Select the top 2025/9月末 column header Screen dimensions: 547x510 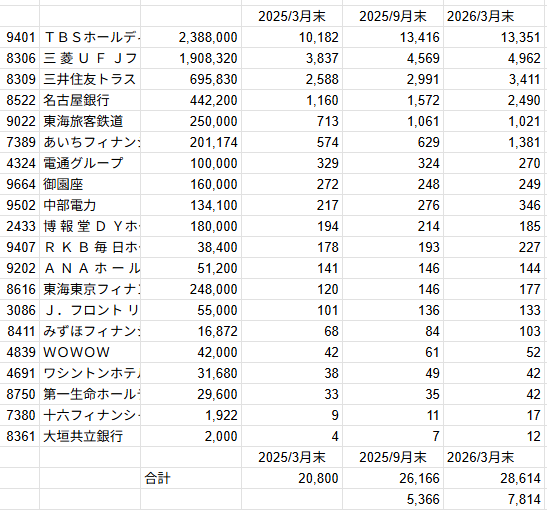(x=393, y=16)
